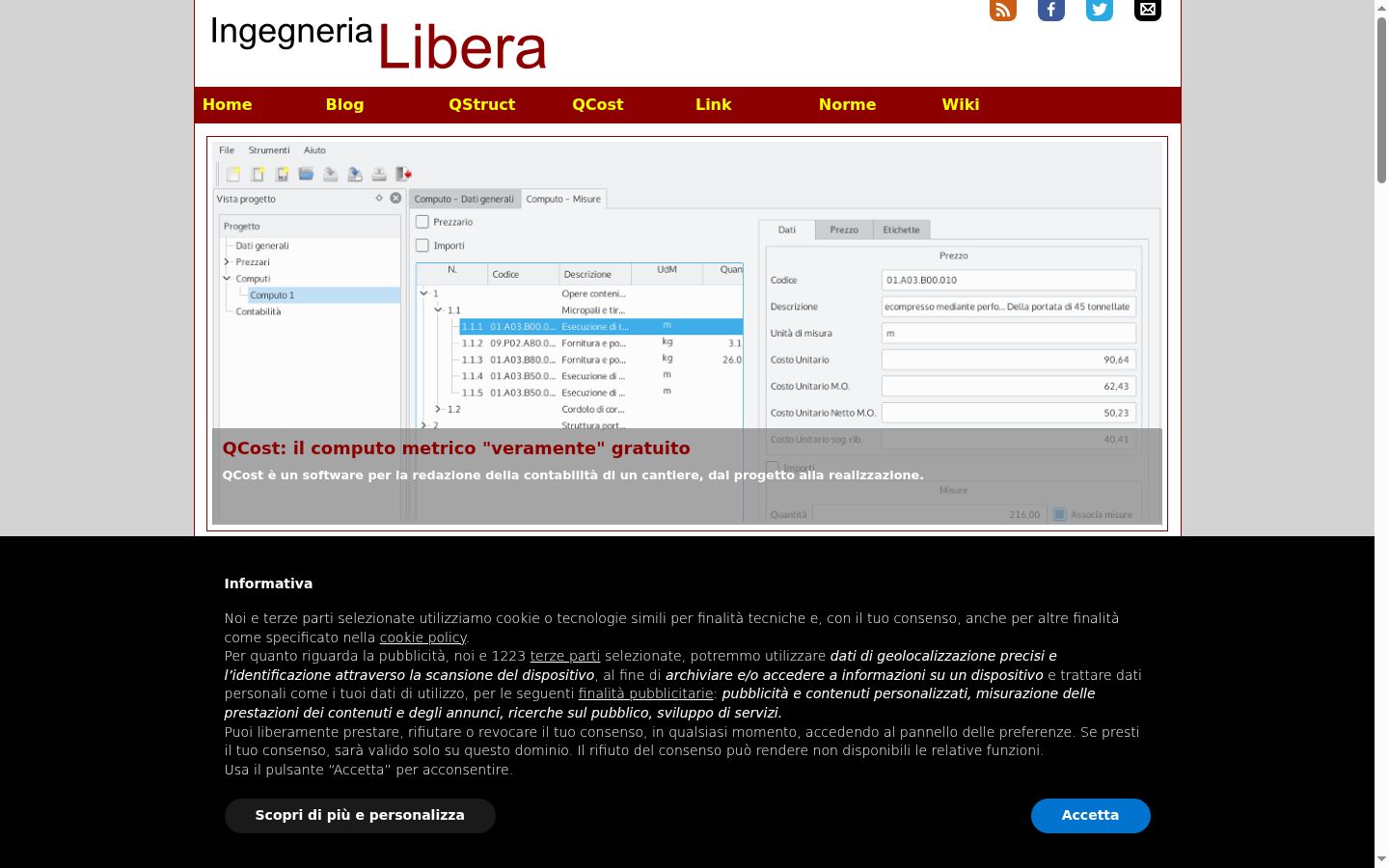The width and height of the screenshot is (1389, 868).
Task: Click the Ingegneria Libera logo
Action: click(x=378, y=43)
